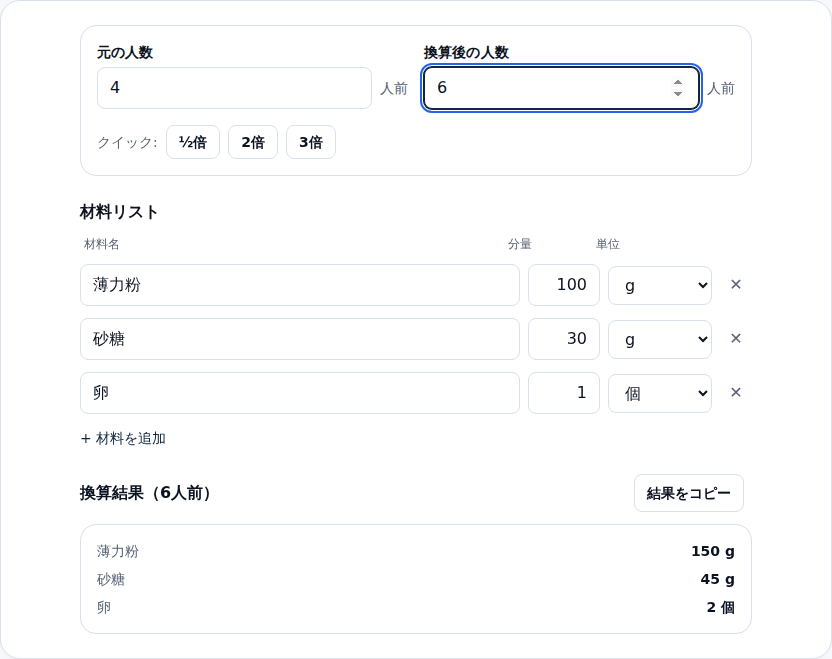832x659 pixels.
Task: Open the 個 unit dropdown for 卵
Action: point(660,394)
